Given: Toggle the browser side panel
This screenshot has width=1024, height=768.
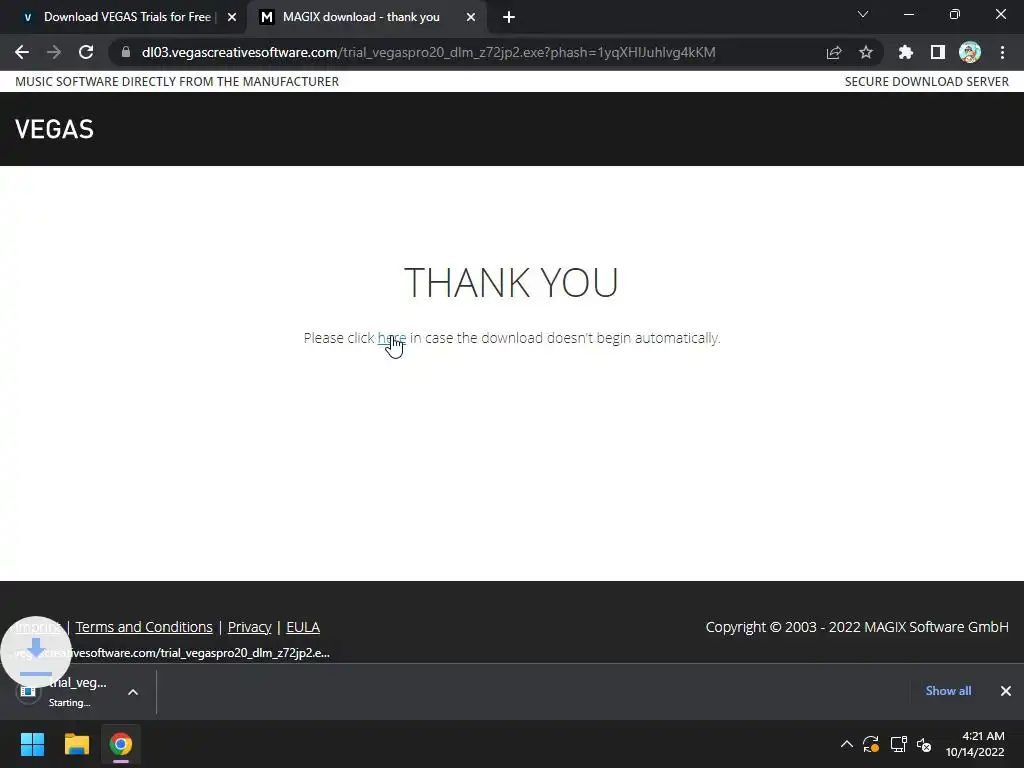Looking at the screenshot, I should pos(938,52).
